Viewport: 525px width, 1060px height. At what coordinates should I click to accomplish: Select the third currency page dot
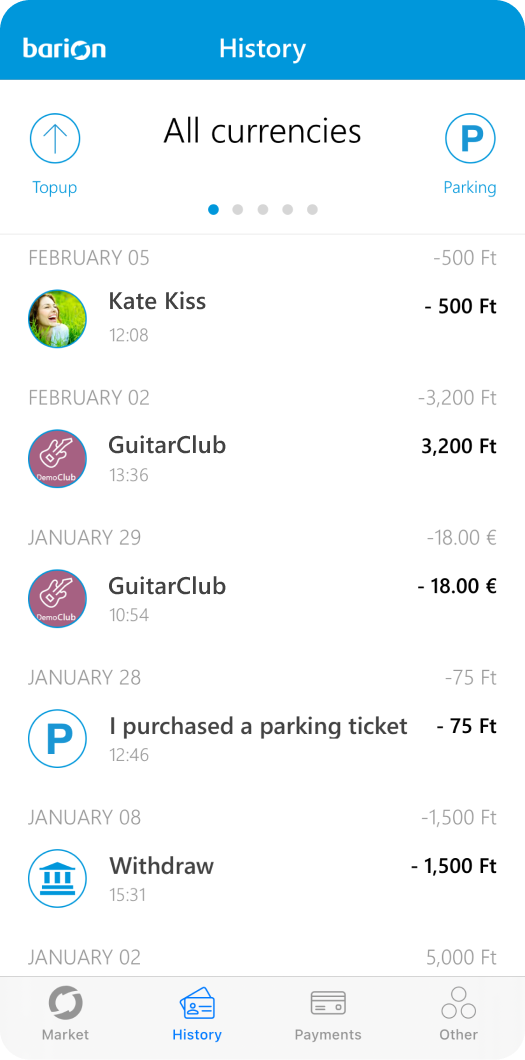(x=263, y=210)
